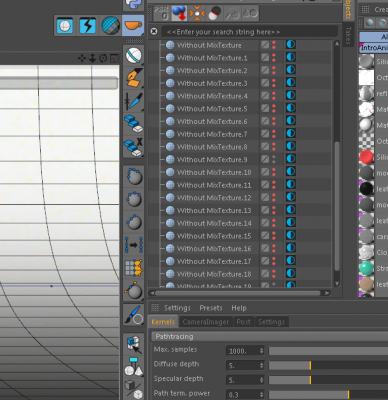This screenshot has width=388, height=400.
Task: Click the blue wireframe sphere icon
Action: click(x=110, y=26)
